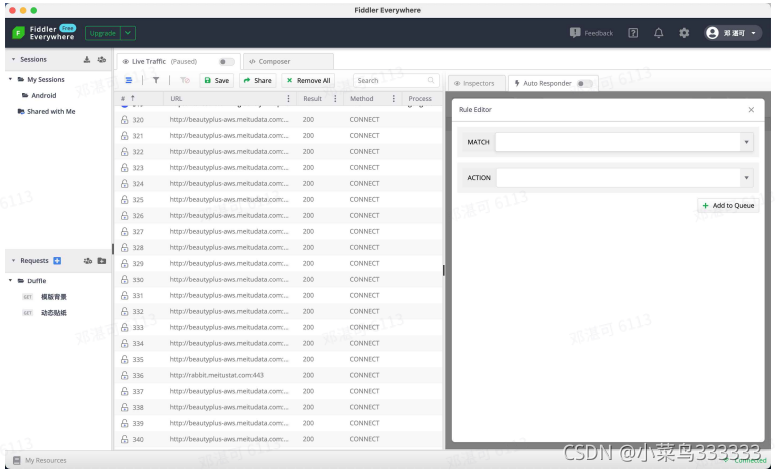Click the share sessions icon in Sessions header
This screenshot has height=471, width=776.
point(101,59)
